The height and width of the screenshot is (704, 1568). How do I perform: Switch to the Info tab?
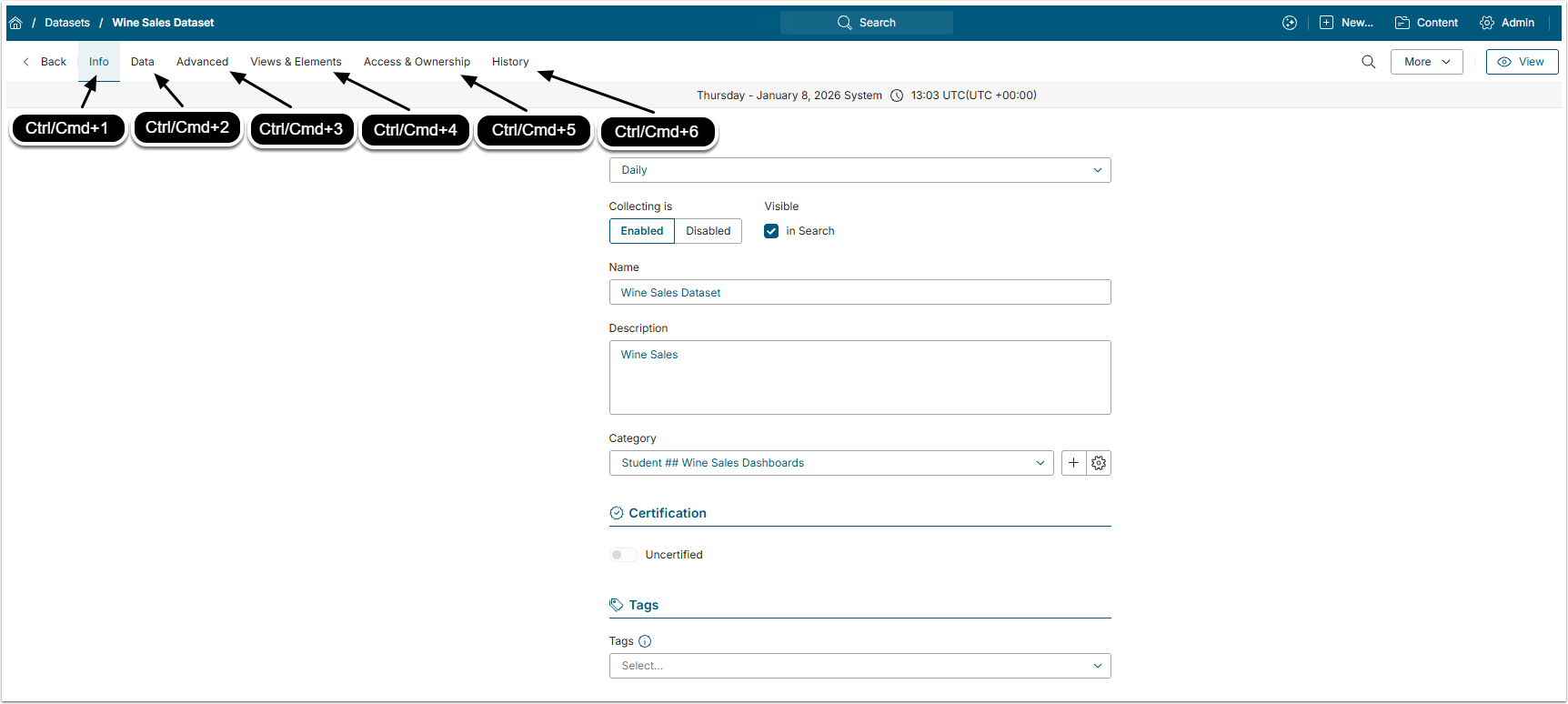point(99,62)
